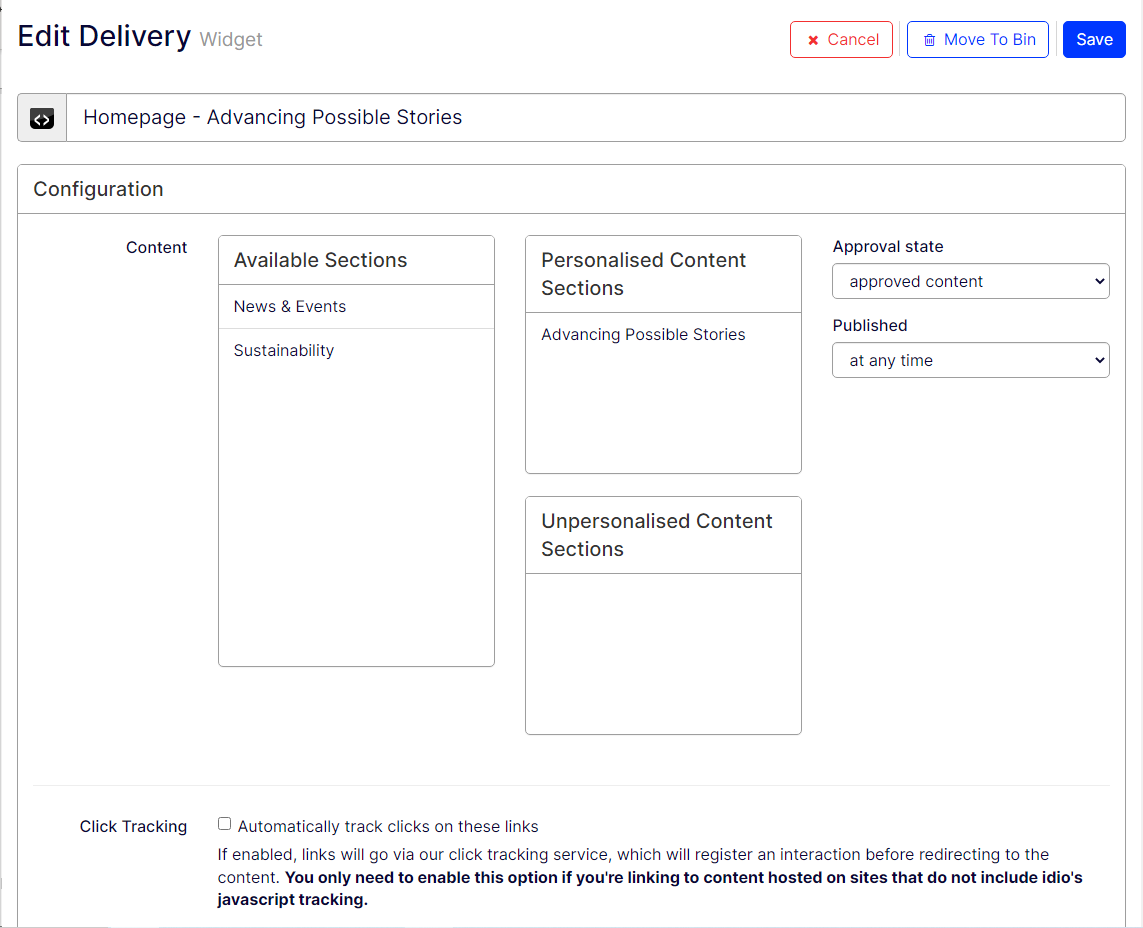The image size is (1143, 928).
Task: Select News & Events section
Action: (x=290, y=307)
